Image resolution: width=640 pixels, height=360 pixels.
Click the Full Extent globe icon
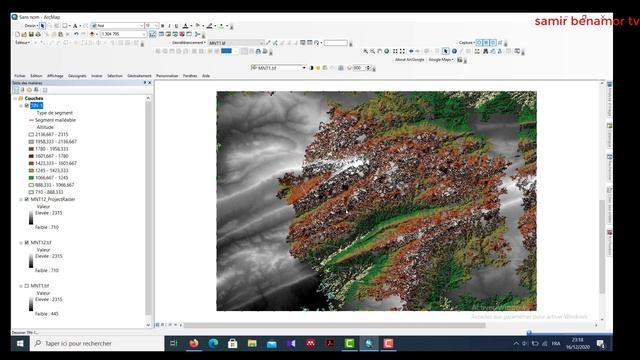[x=387, y=51]
